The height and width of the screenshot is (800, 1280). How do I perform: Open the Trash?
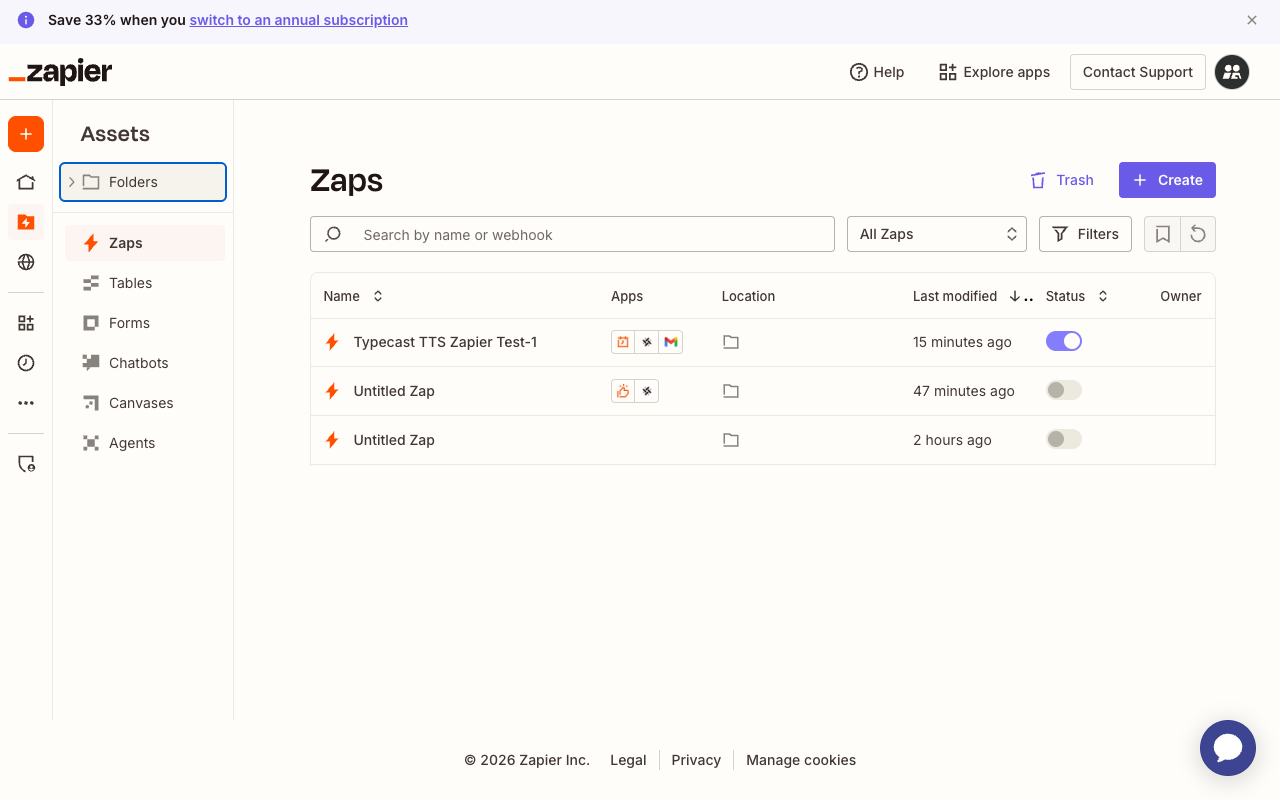click(1062, 180)
